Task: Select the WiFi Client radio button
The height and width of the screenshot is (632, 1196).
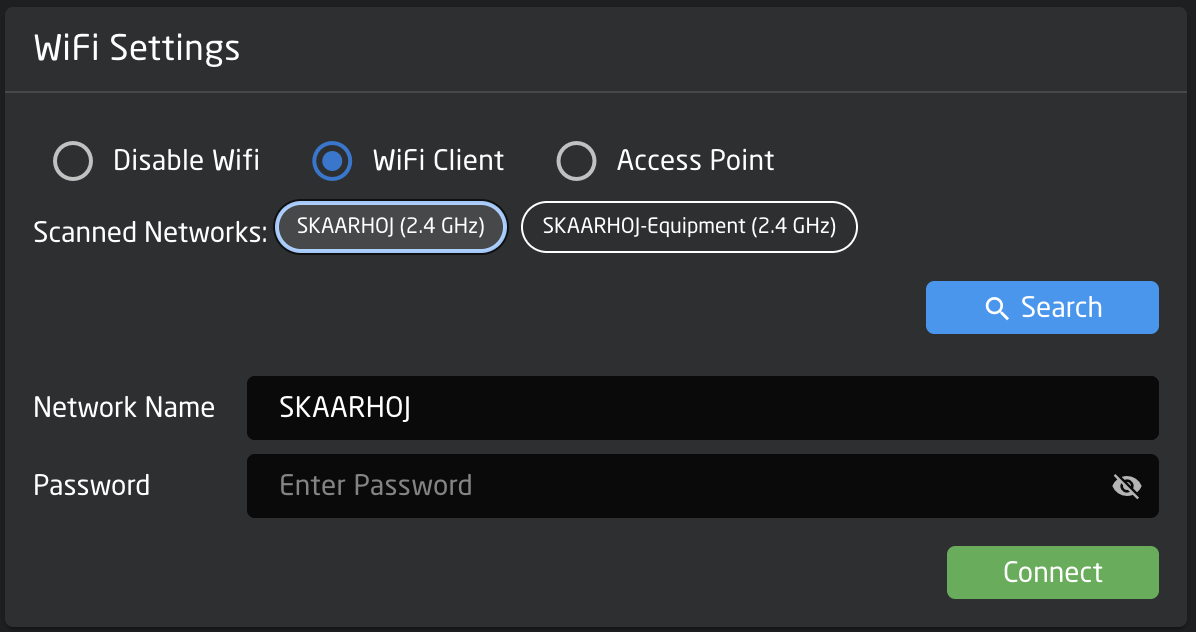Action: (333, 161)
